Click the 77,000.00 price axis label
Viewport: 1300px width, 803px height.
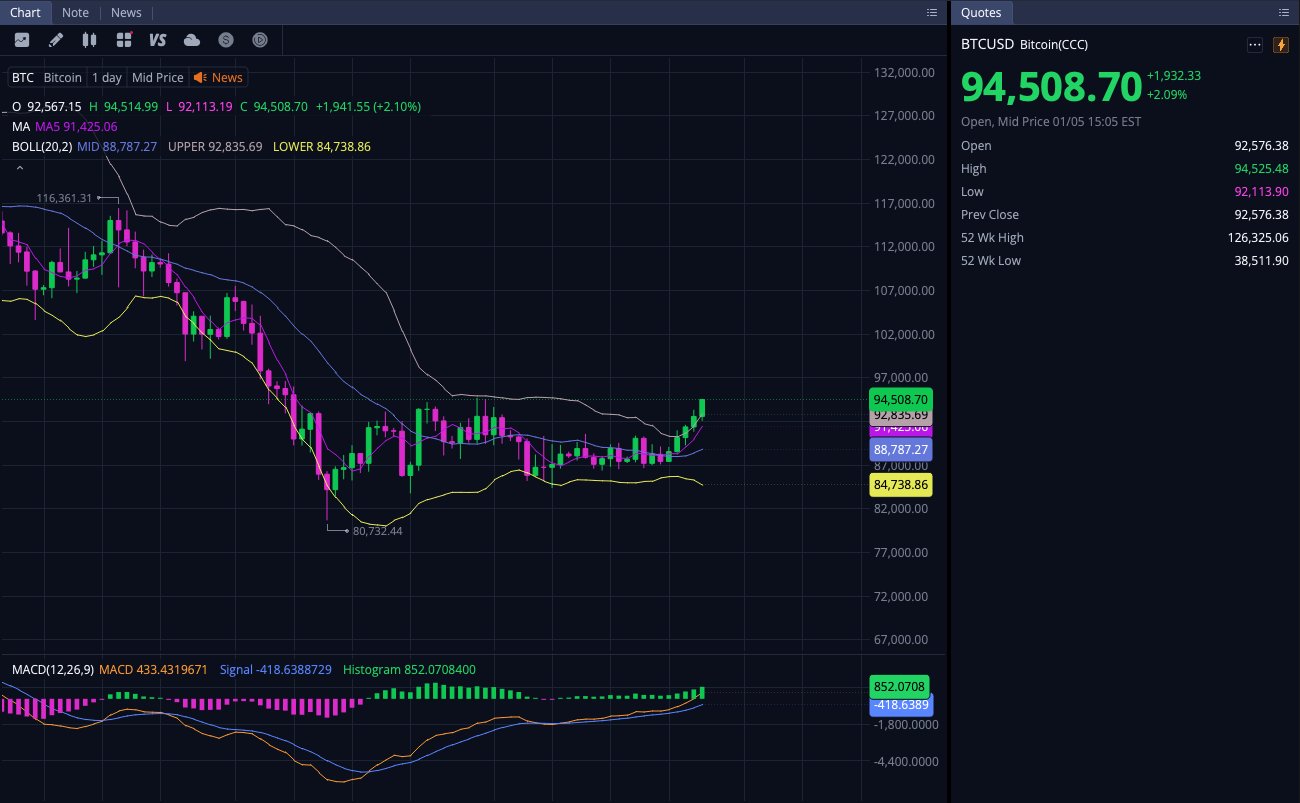tap(902, 552)
